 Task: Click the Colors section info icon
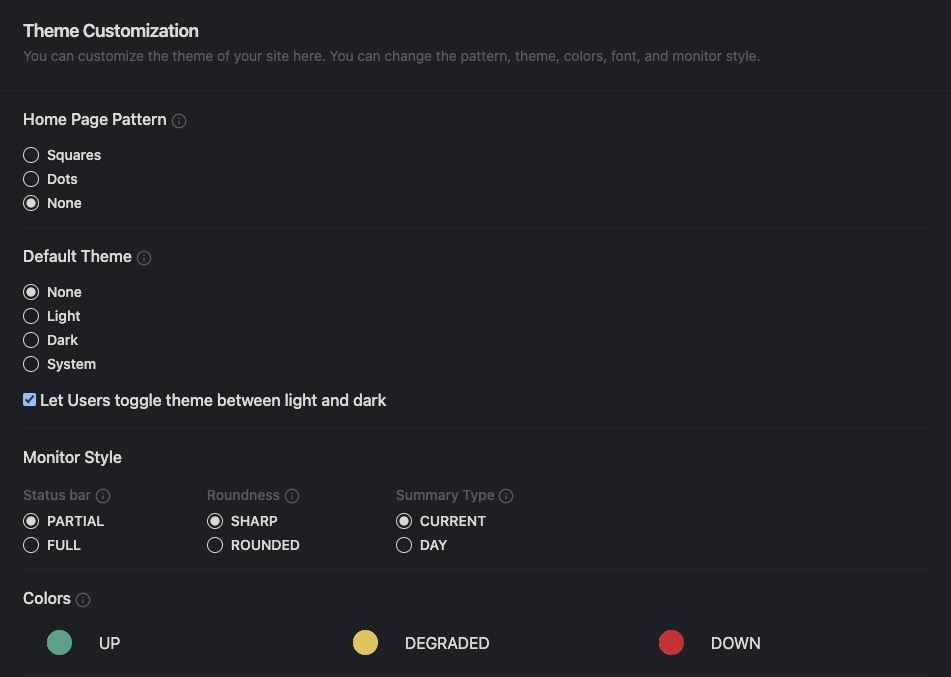click(84, 599)
